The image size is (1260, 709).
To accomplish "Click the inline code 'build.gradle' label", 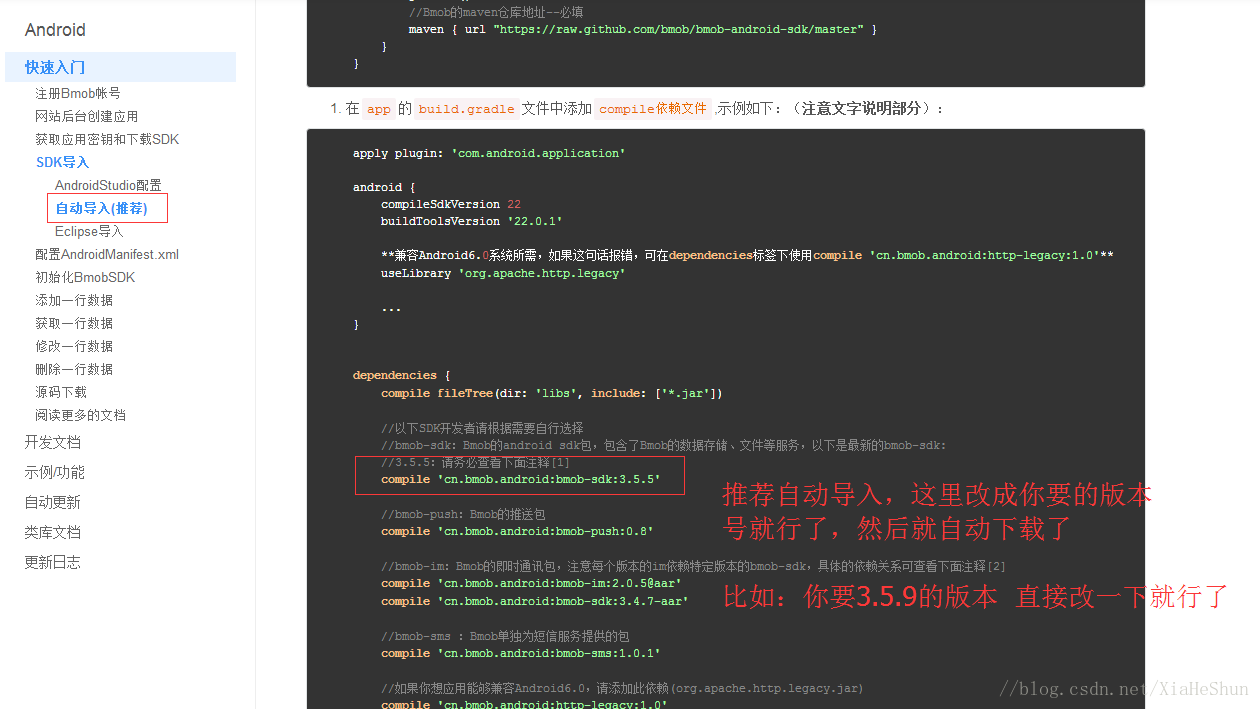I will pyautogui.click(x=466, y=109).
